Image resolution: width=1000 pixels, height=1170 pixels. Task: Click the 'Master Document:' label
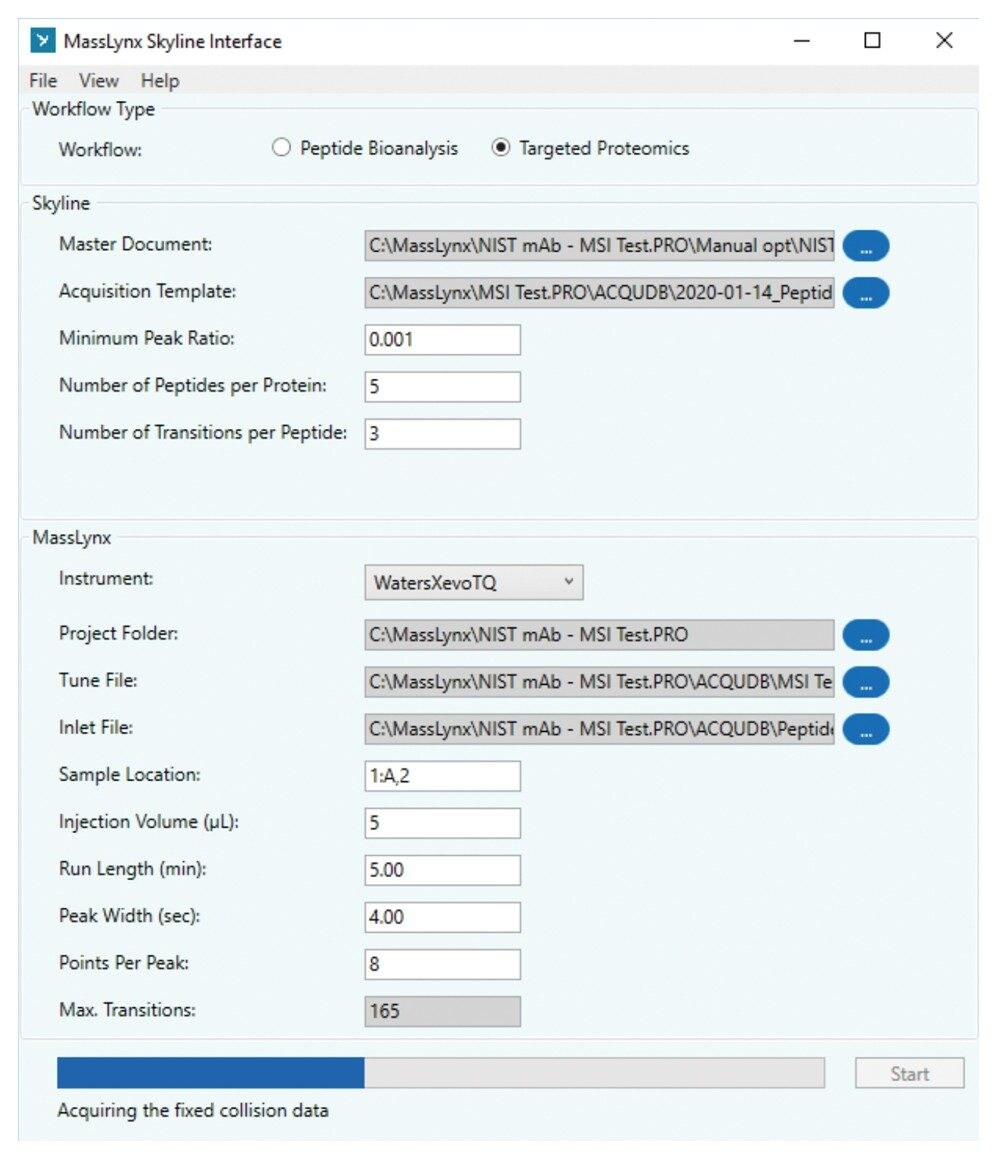point(135,244)
